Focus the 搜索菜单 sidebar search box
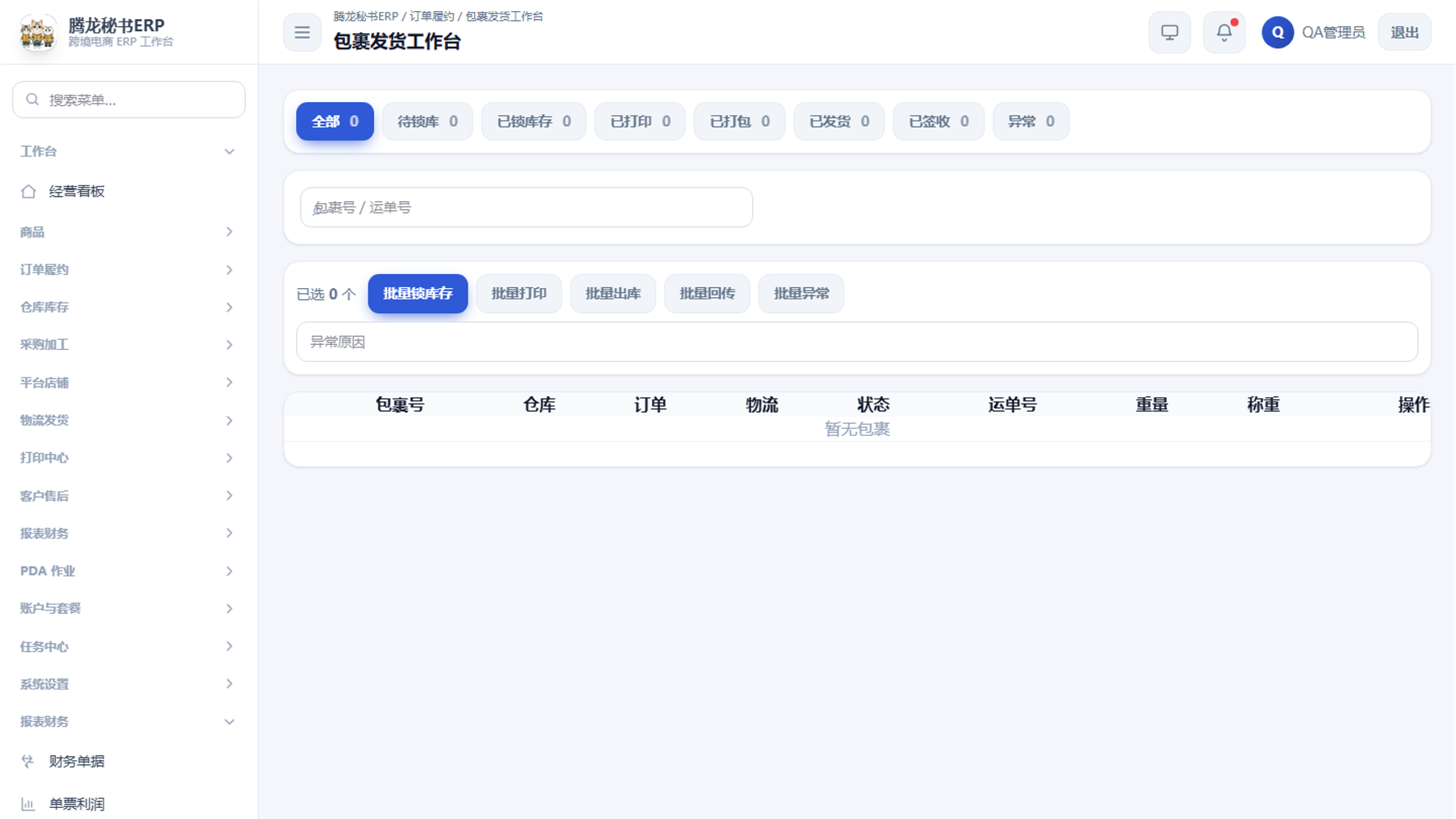The height and width of the screenshot is (819, 1456). 129,100
